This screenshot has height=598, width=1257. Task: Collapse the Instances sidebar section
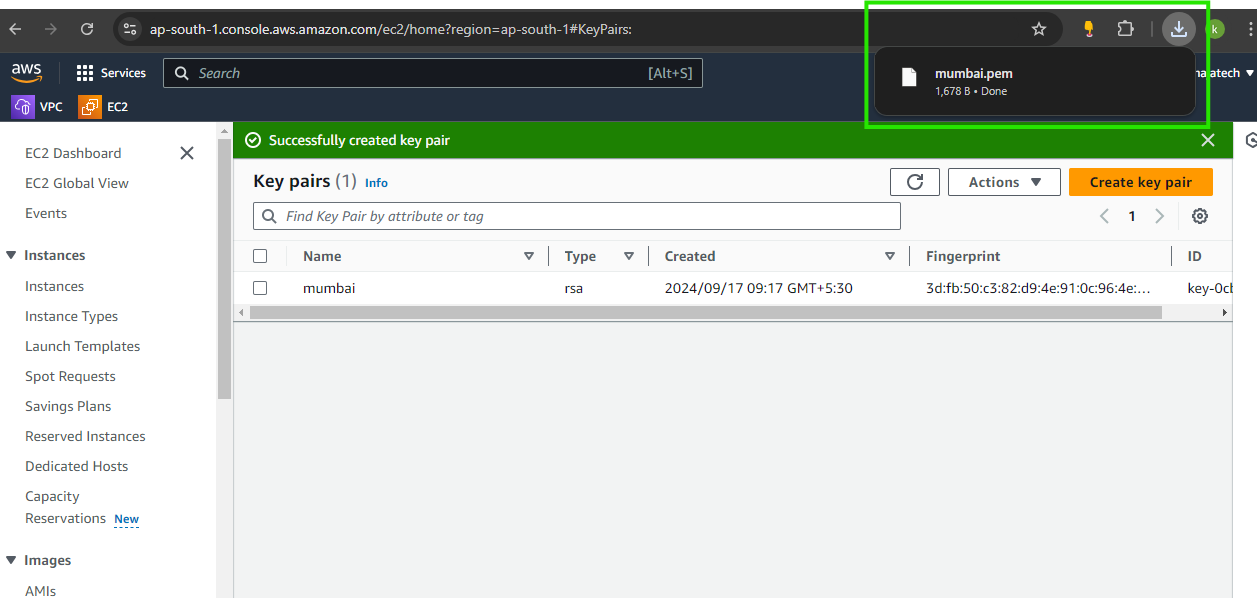point(11,255)
